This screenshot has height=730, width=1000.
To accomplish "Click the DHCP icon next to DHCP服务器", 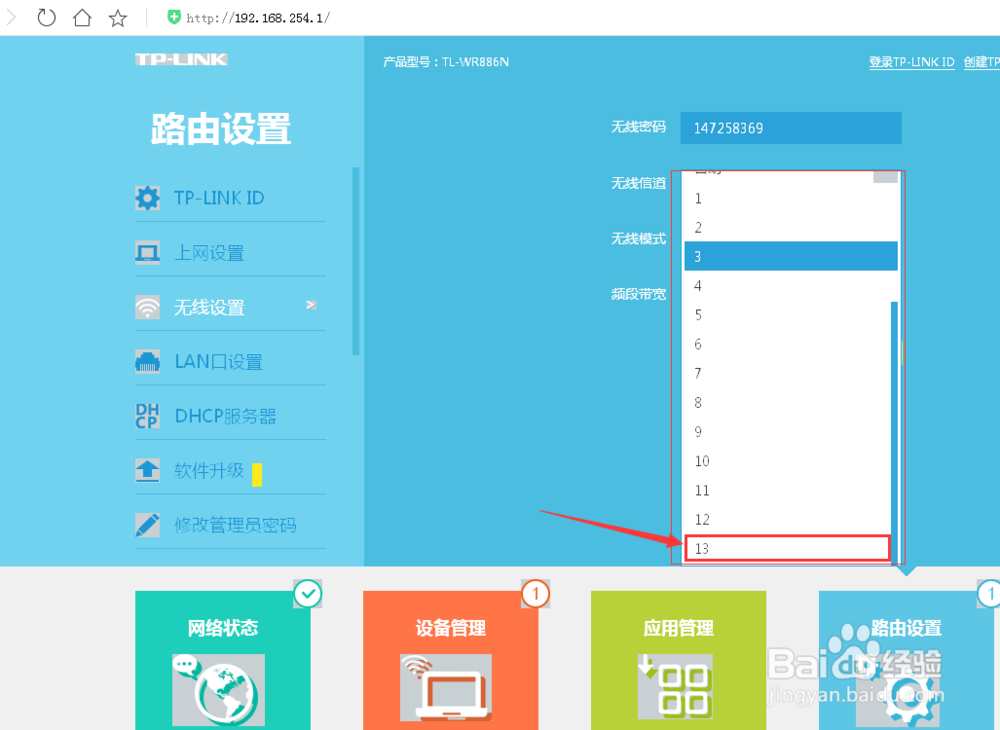I will (147, 416).
